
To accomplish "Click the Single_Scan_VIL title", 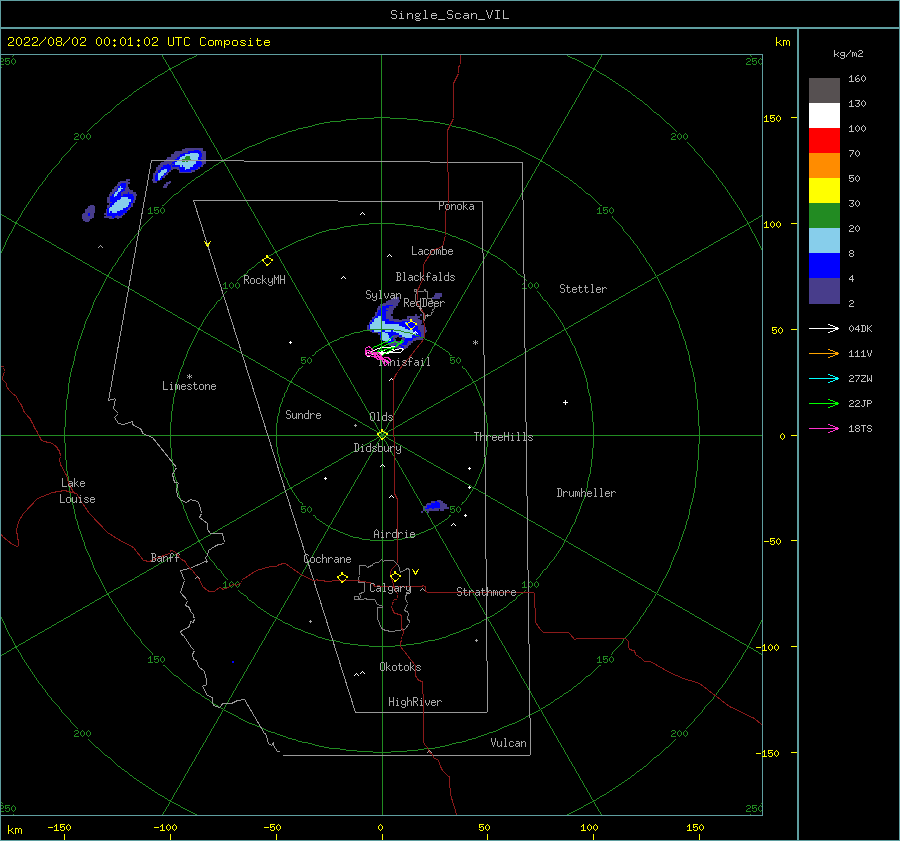I will pyautogui.click(x=449, y=15).
